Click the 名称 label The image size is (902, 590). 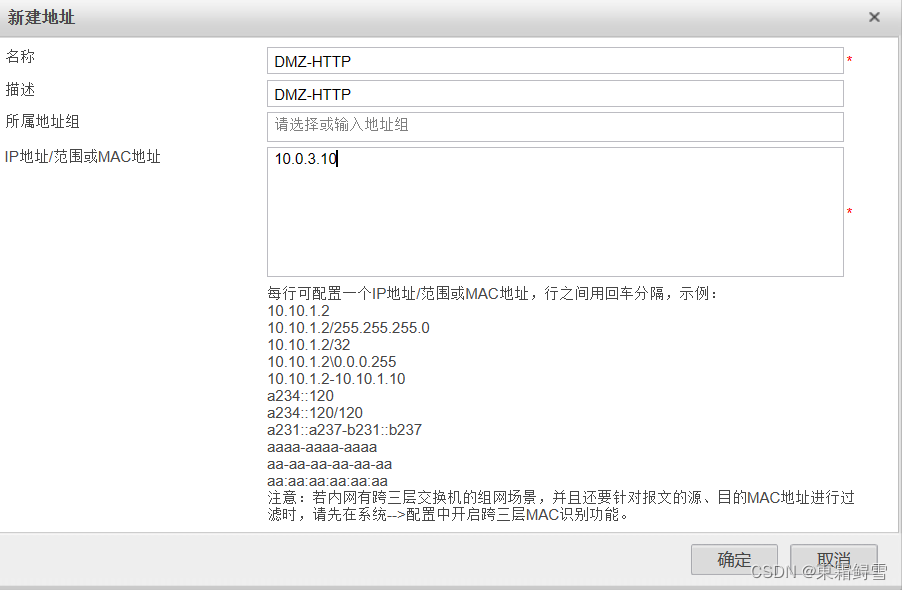[20, 56]
